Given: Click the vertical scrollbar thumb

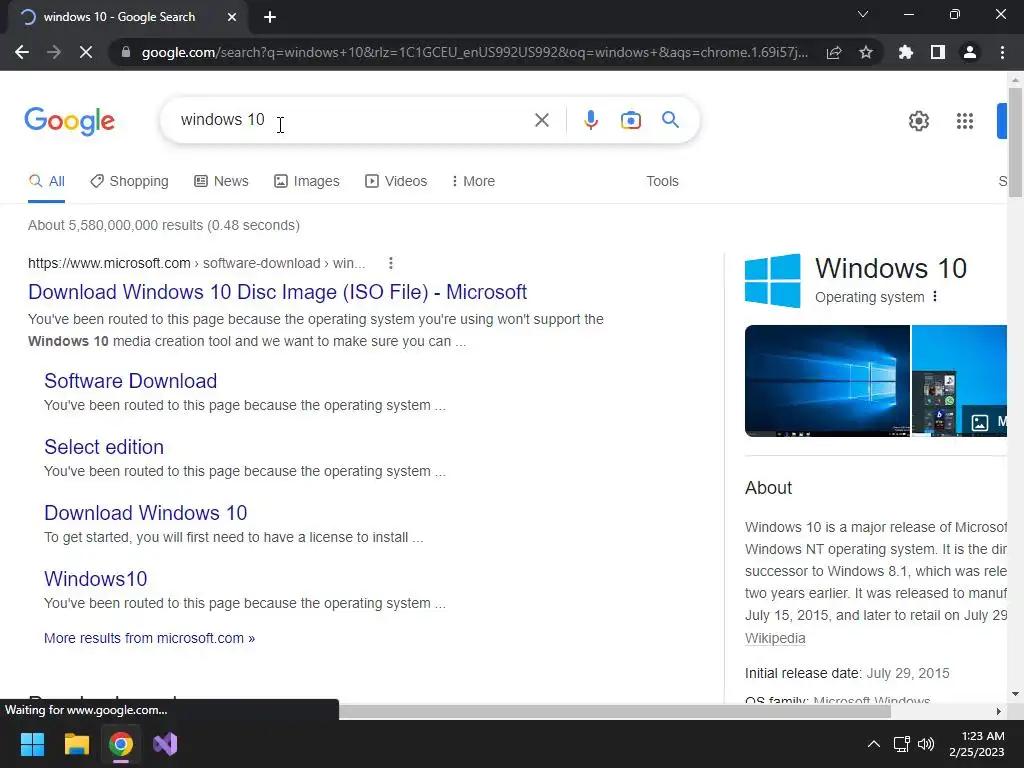Looking at the screenshot, I should coord(1015,140).
